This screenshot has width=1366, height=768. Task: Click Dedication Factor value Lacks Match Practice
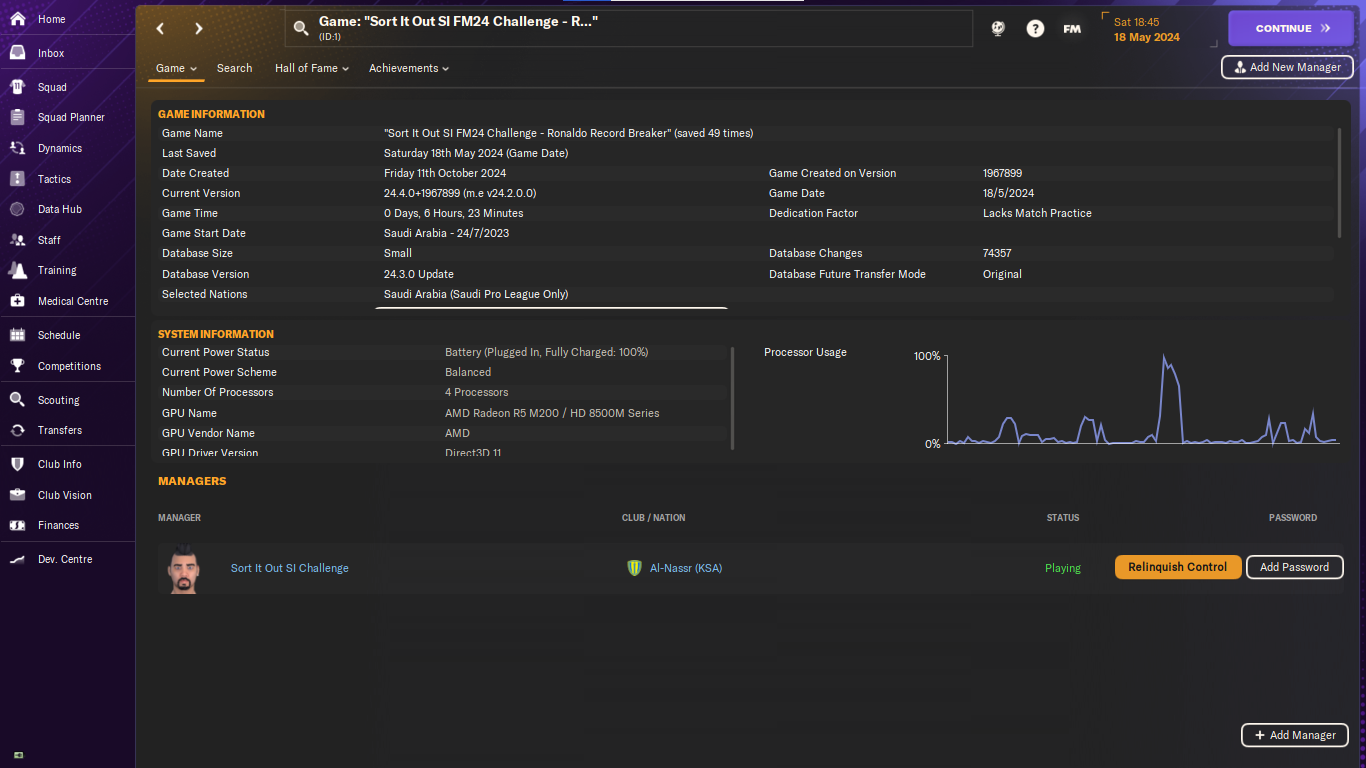click(x=1037, y=213)
